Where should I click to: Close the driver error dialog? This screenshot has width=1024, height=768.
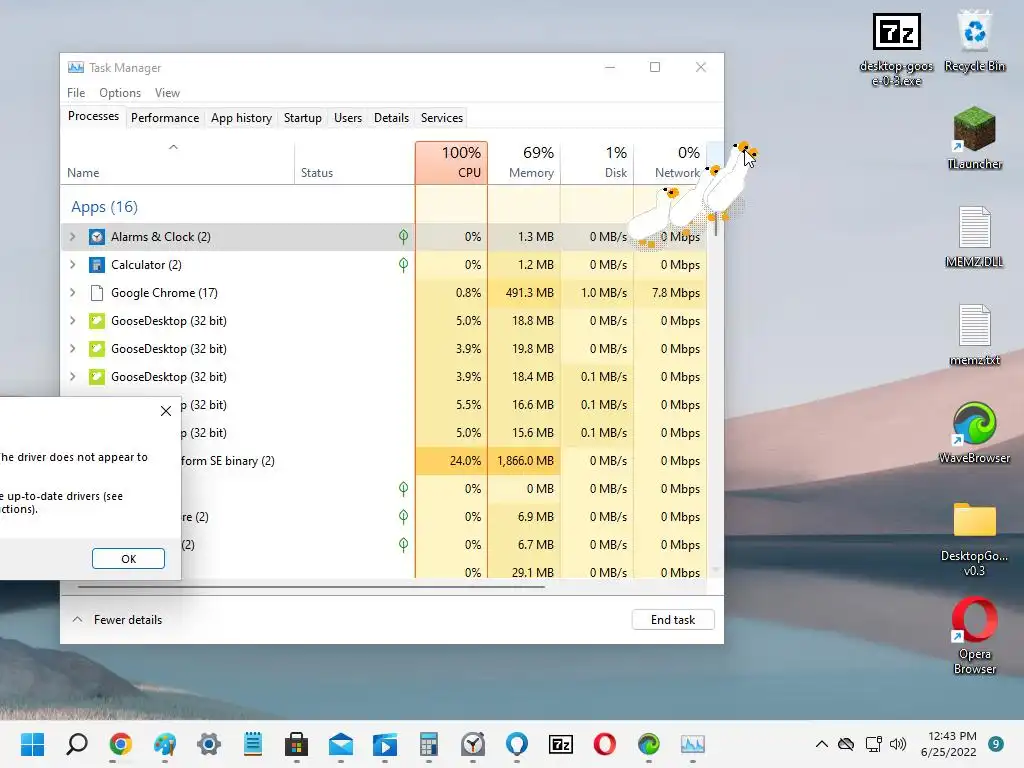pyautogui.click(x=166, y=411)
